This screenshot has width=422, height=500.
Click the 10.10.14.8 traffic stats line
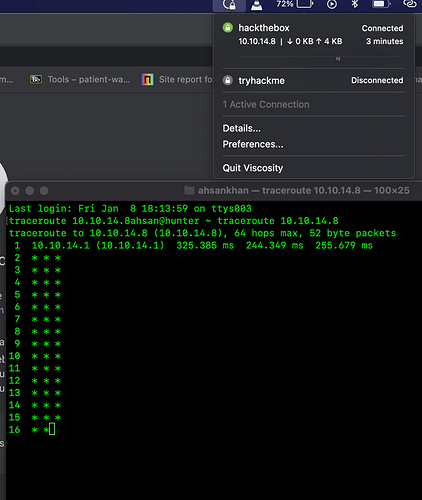pos(290,41)
